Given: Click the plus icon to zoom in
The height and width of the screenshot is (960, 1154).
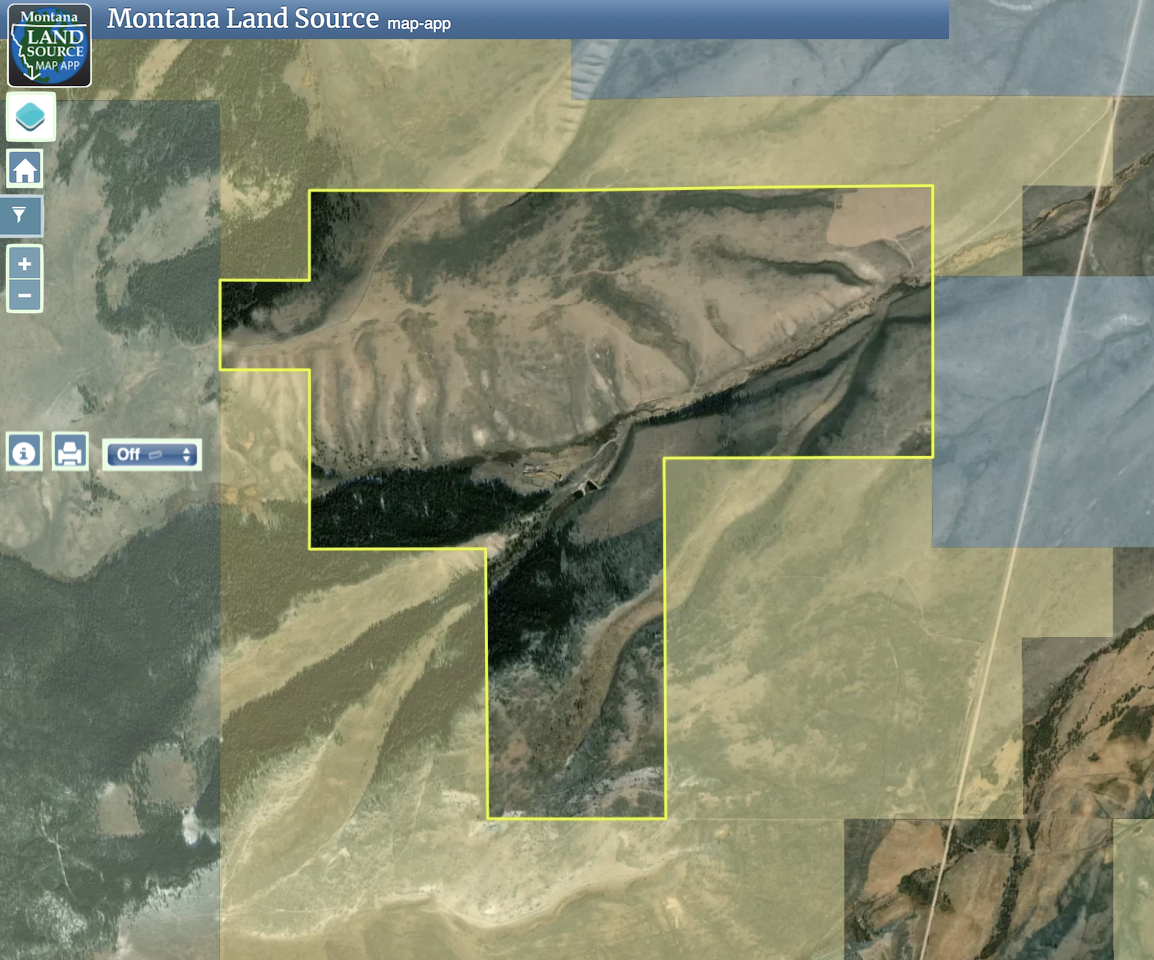Looking at the screenshot, I should tap(24, 264).
